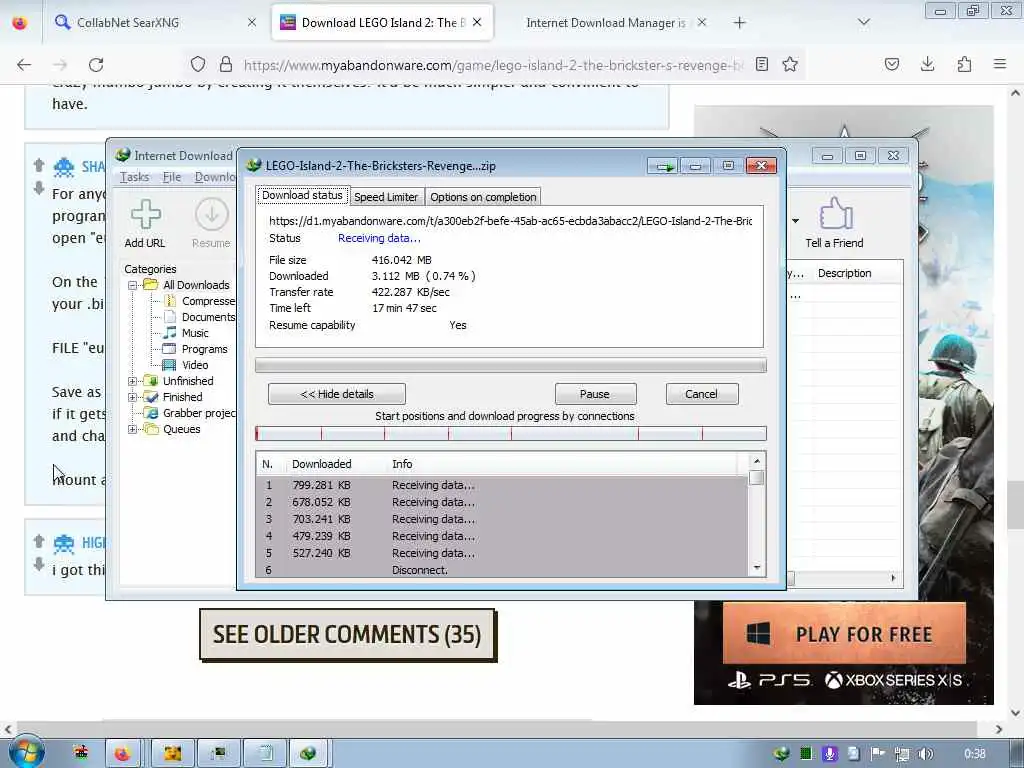Click connection row 4 with 479.239 KB
This screenshot has width=1024, height=768.
502,536
